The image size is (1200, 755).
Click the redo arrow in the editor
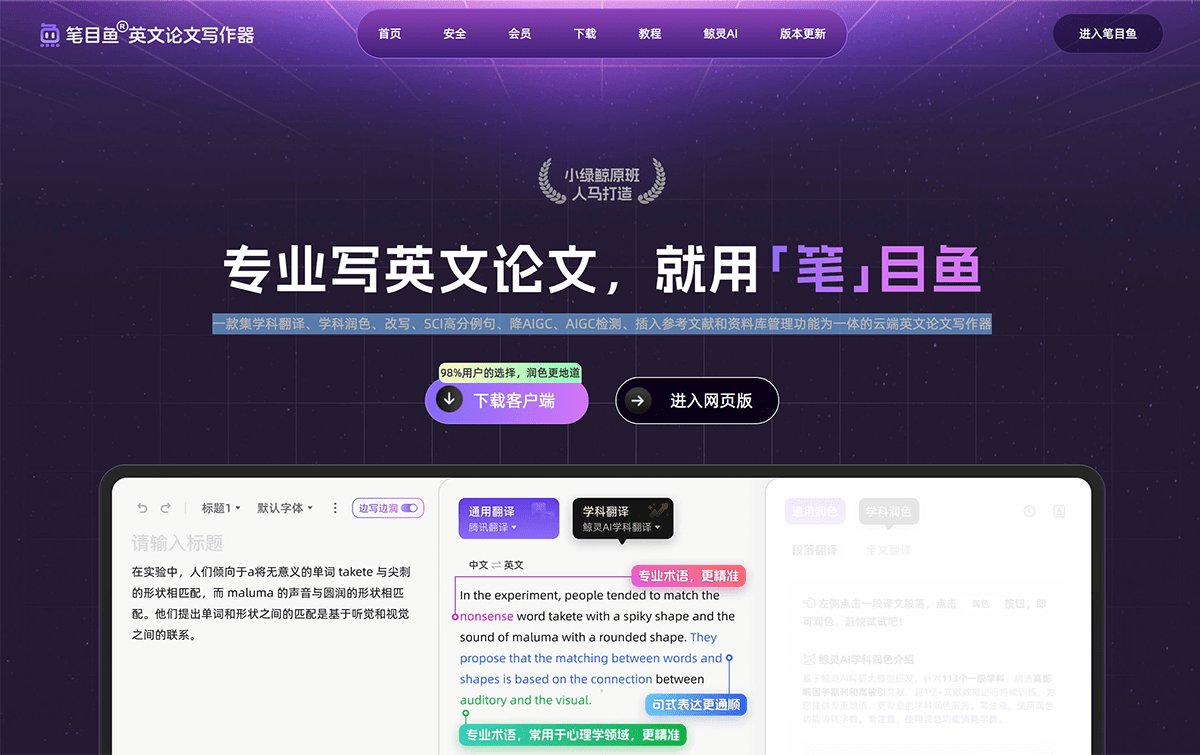pyautogui.click(x=165, y=508)
